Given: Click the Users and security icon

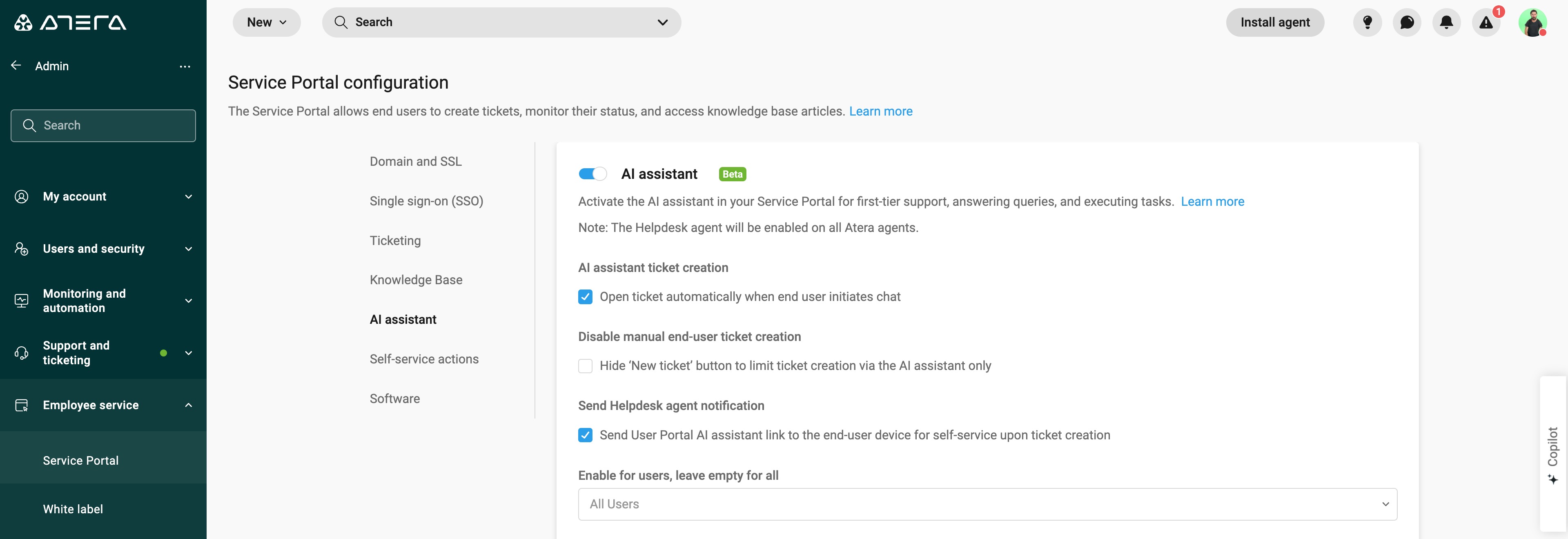Looking at the screenshot, I should (x=21, y=249).
